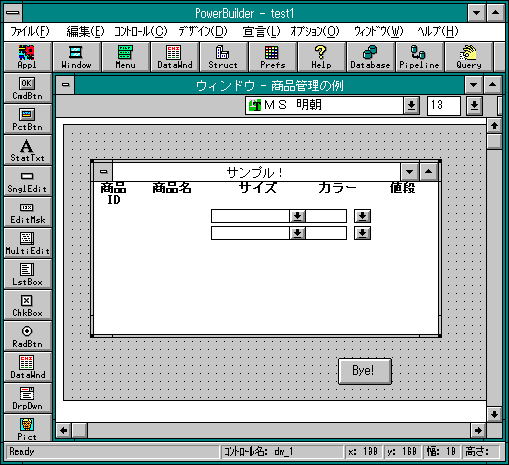Click the horizontal scrollbar right arrow

point(478,430)
